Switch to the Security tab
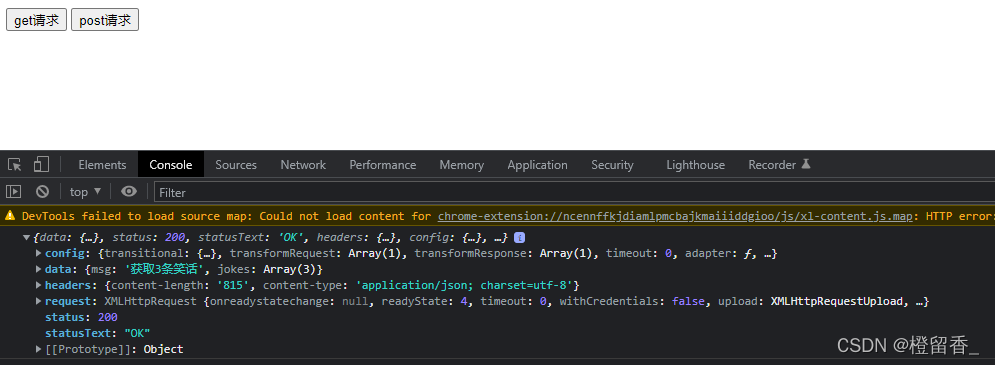This screenshot has width=995, height=365. [612, 165]
